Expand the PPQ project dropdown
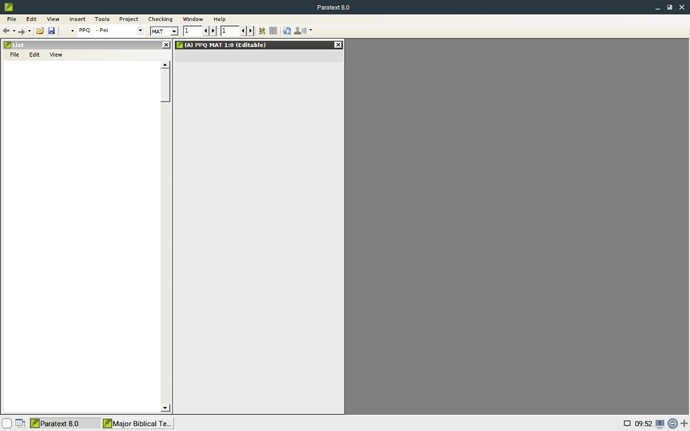This screenshot has height=431, width=690. click(140, 31)
